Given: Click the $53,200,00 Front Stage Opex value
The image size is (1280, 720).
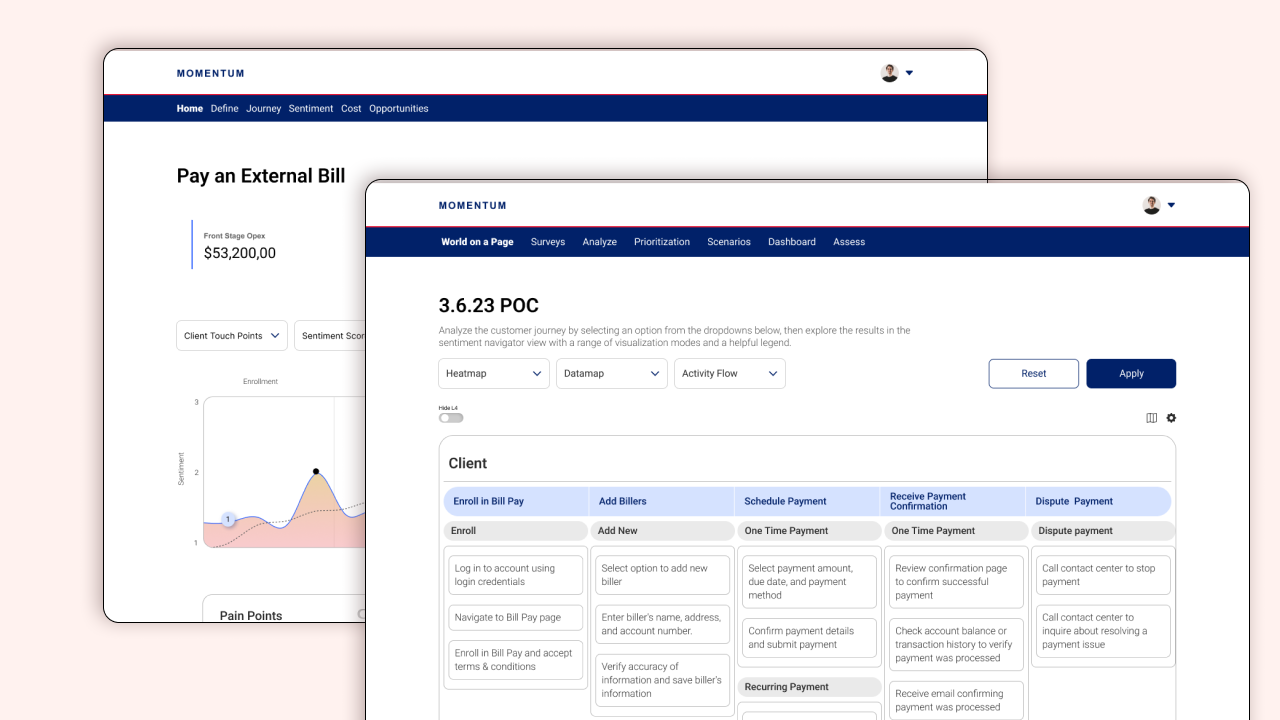Looking at the screenshot, I should [x=240, y=253].
